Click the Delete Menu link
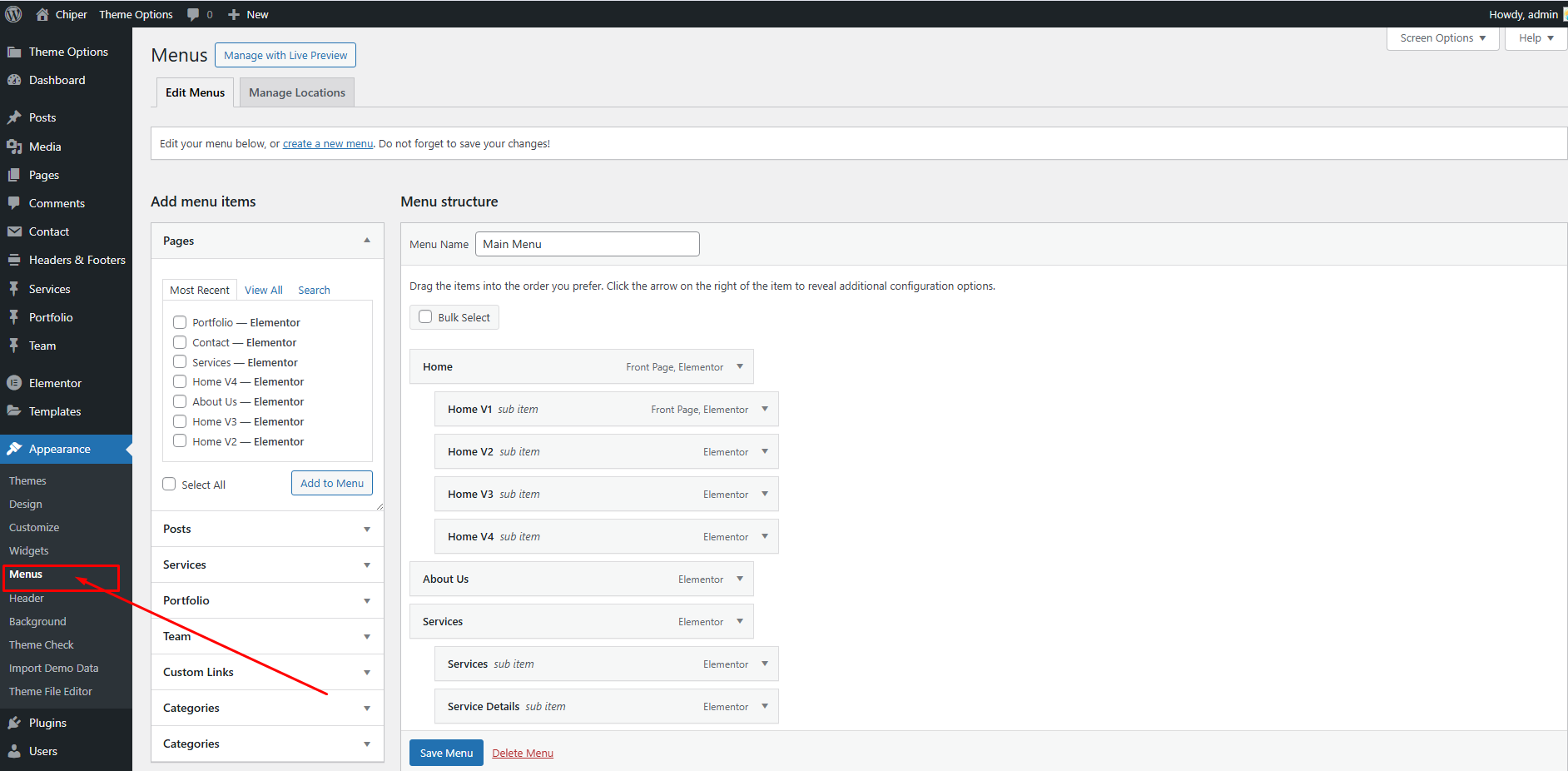Viewport: 1568px width, 771px height. 523,753
